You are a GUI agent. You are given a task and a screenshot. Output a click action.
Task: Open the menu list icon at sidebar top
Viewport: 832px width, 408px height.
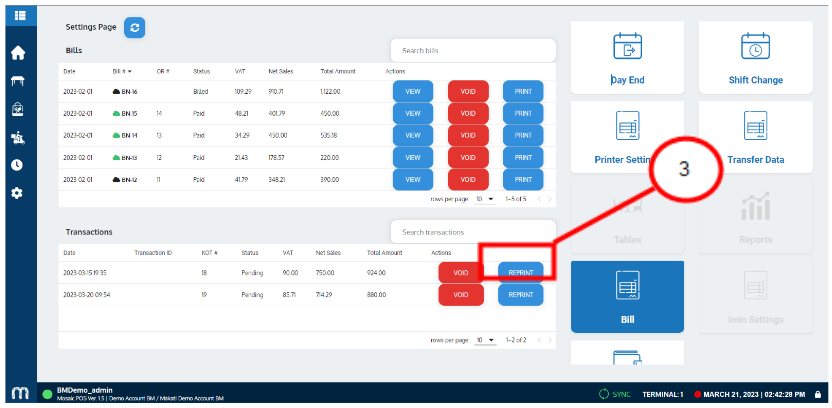click(21, 15)
